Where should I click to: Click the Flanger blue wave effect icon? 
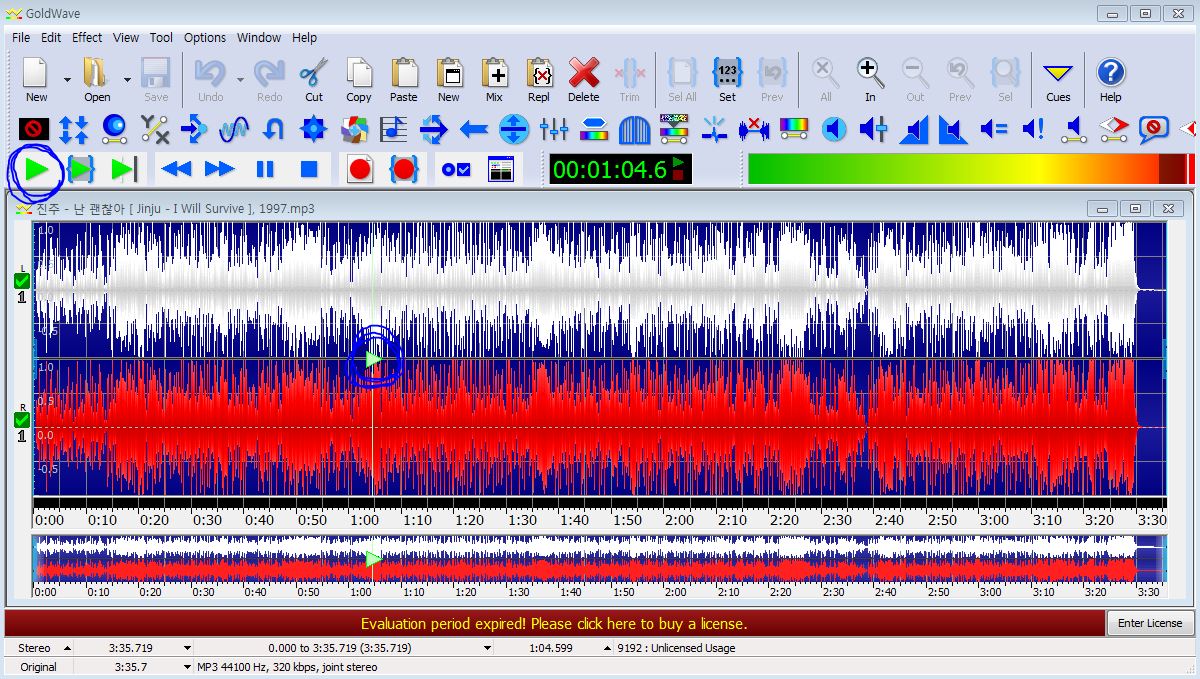234,129
